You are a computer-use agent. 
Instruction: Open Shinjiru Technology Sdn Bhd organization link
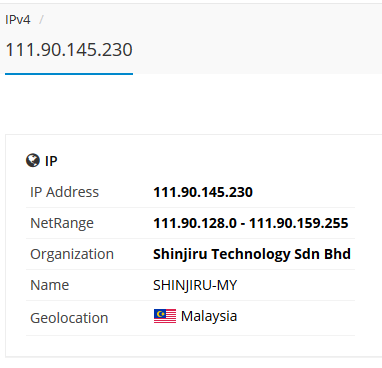pos(252,254)
